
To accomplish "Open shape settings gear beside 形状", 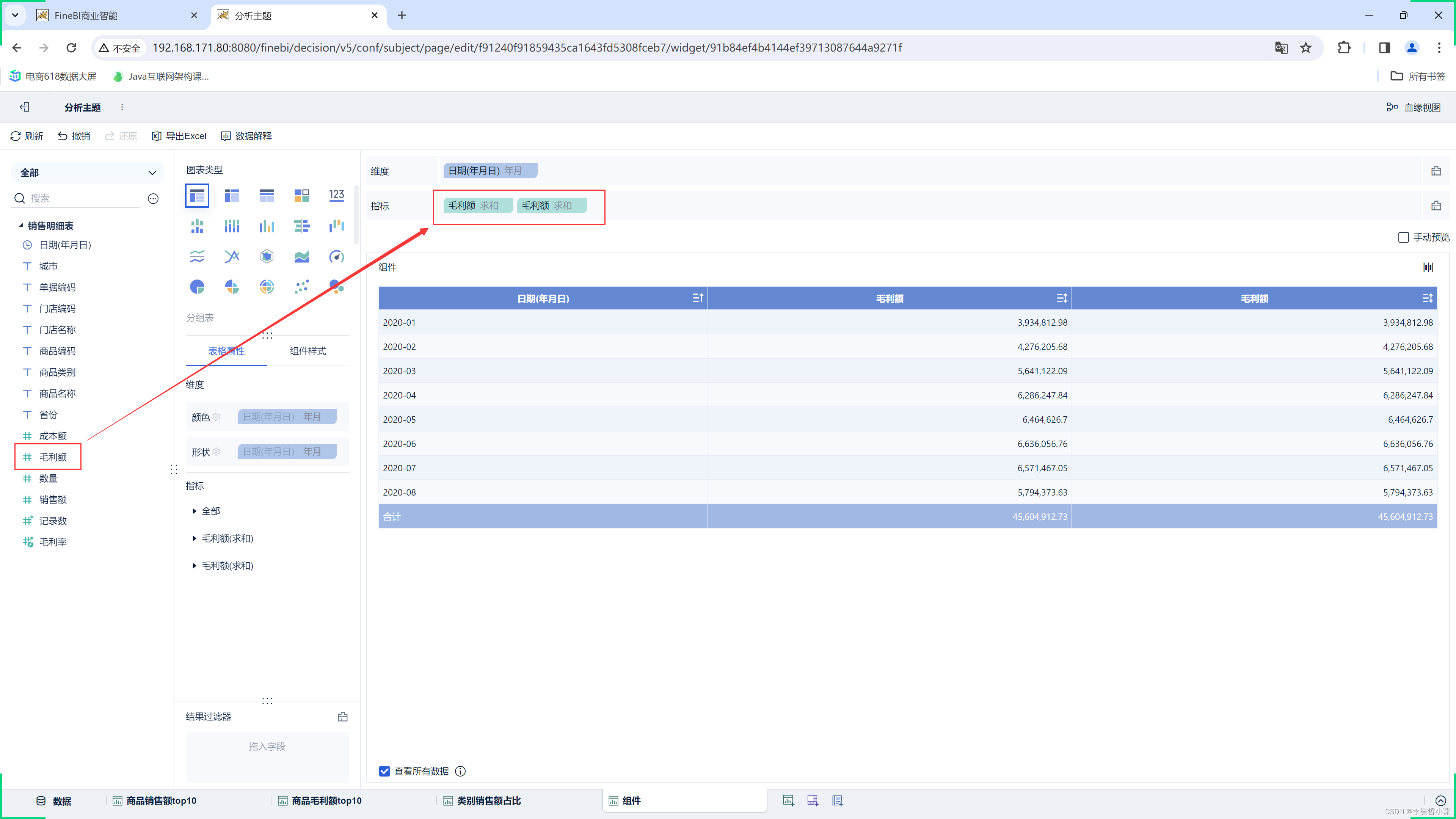I will point(216,452).
